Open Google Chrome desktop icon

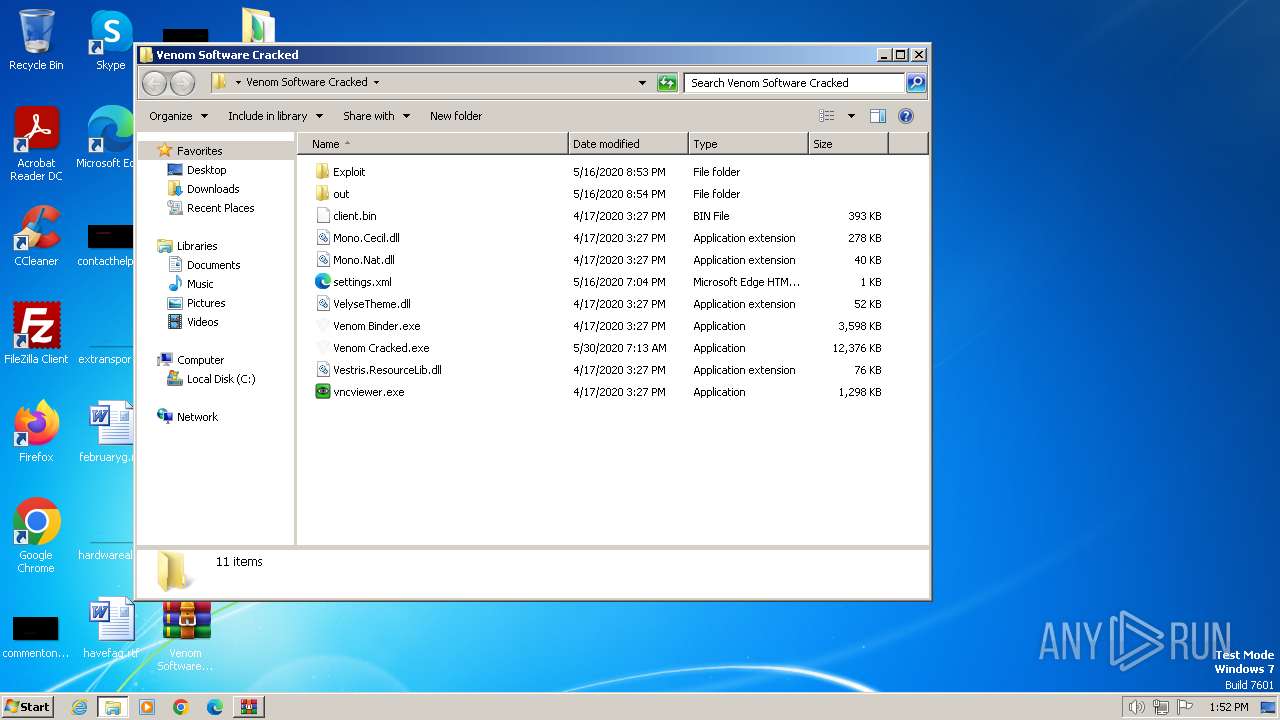click(36, 536)
